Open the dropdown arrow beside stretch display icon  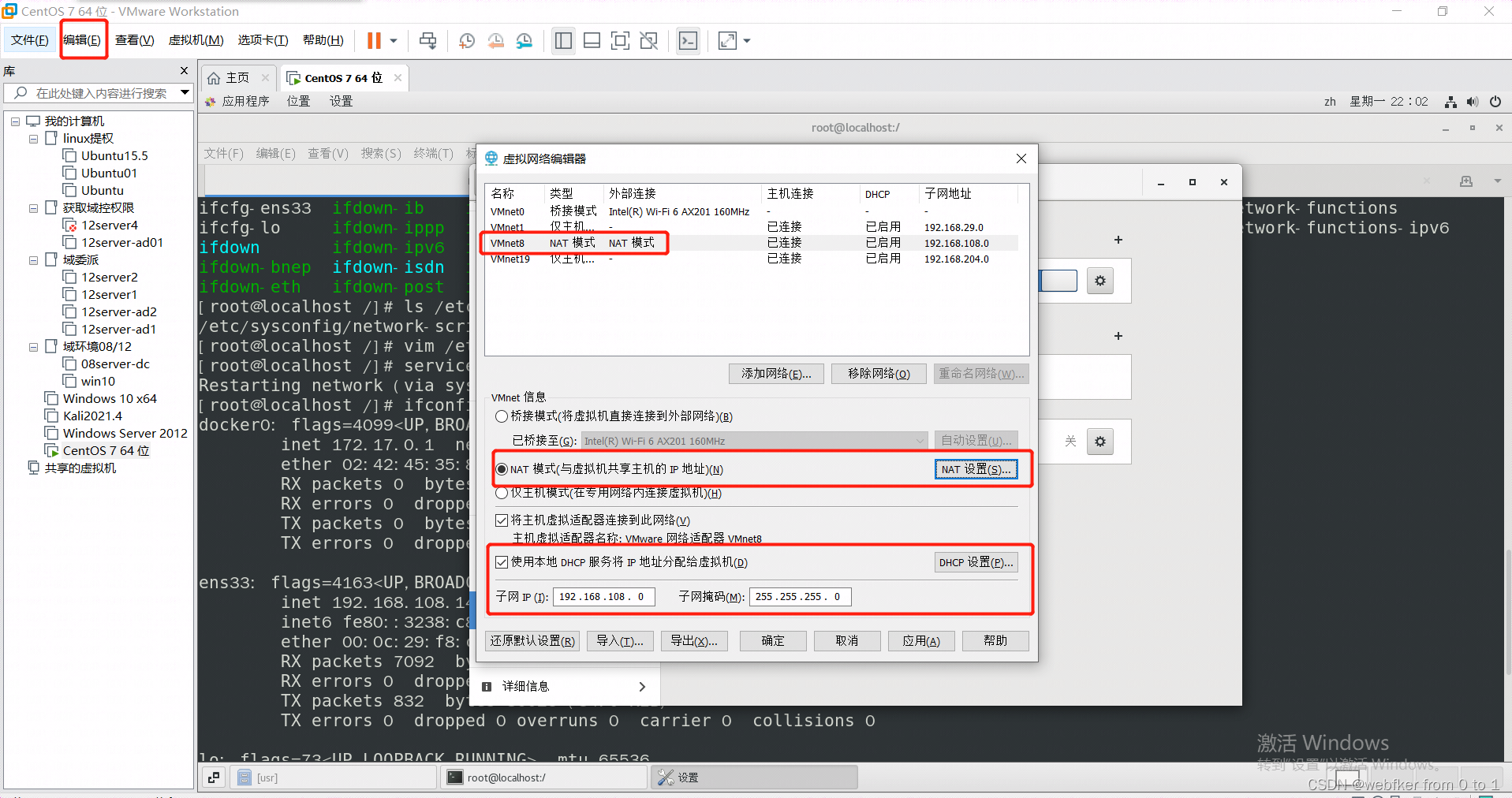[x=747, y=40]
